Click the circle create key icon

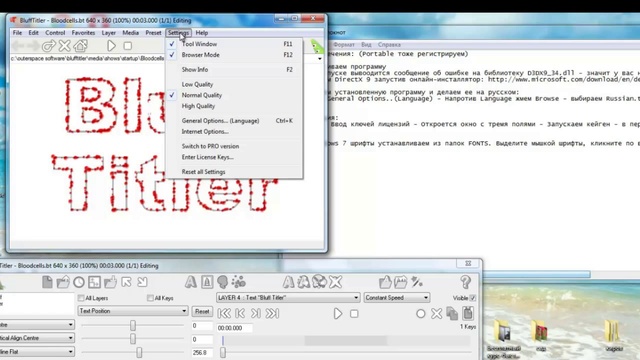pyautogui.click(x=420, y=313)
